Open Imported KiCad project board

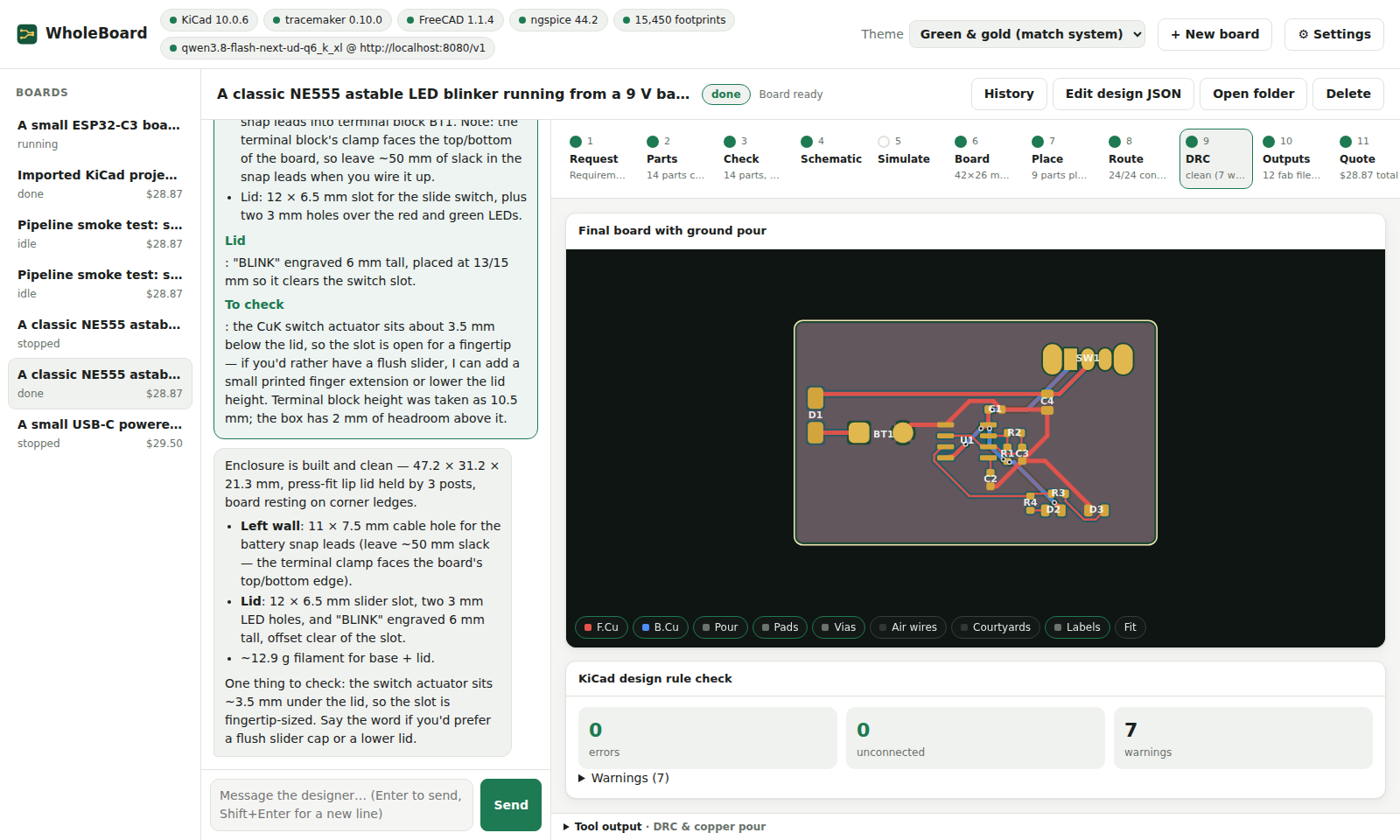click(100, 184)
